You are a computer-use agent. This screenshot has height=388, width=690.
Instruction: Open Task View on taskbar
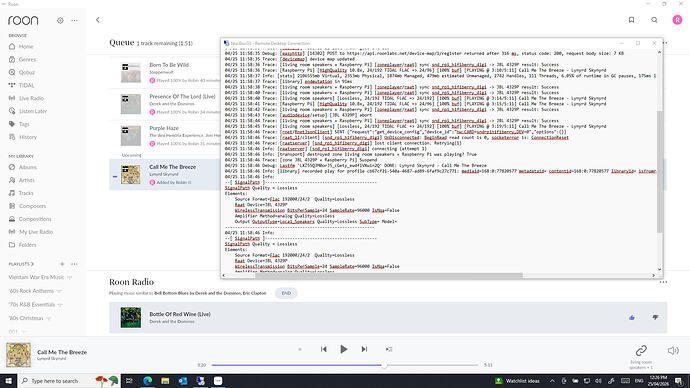129,381
